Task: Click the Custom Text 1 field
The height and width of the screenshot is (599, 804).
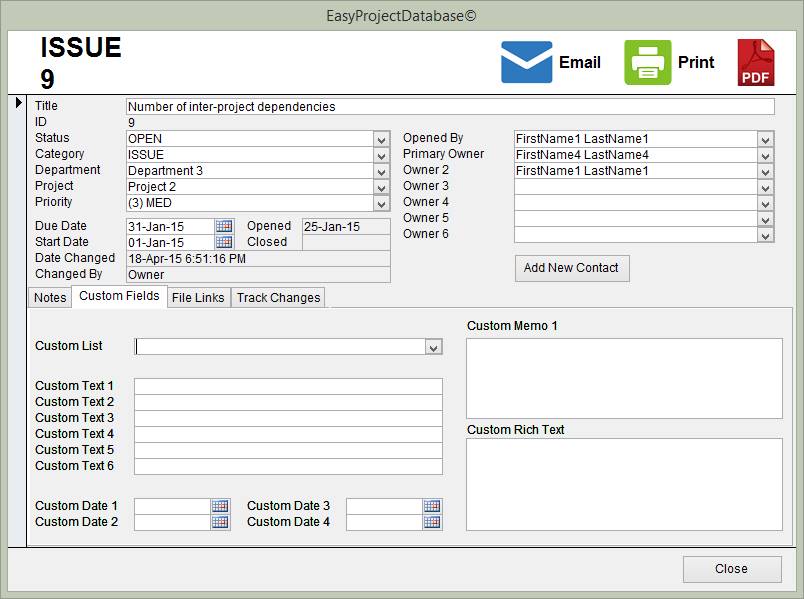Action: pos(288,386)
